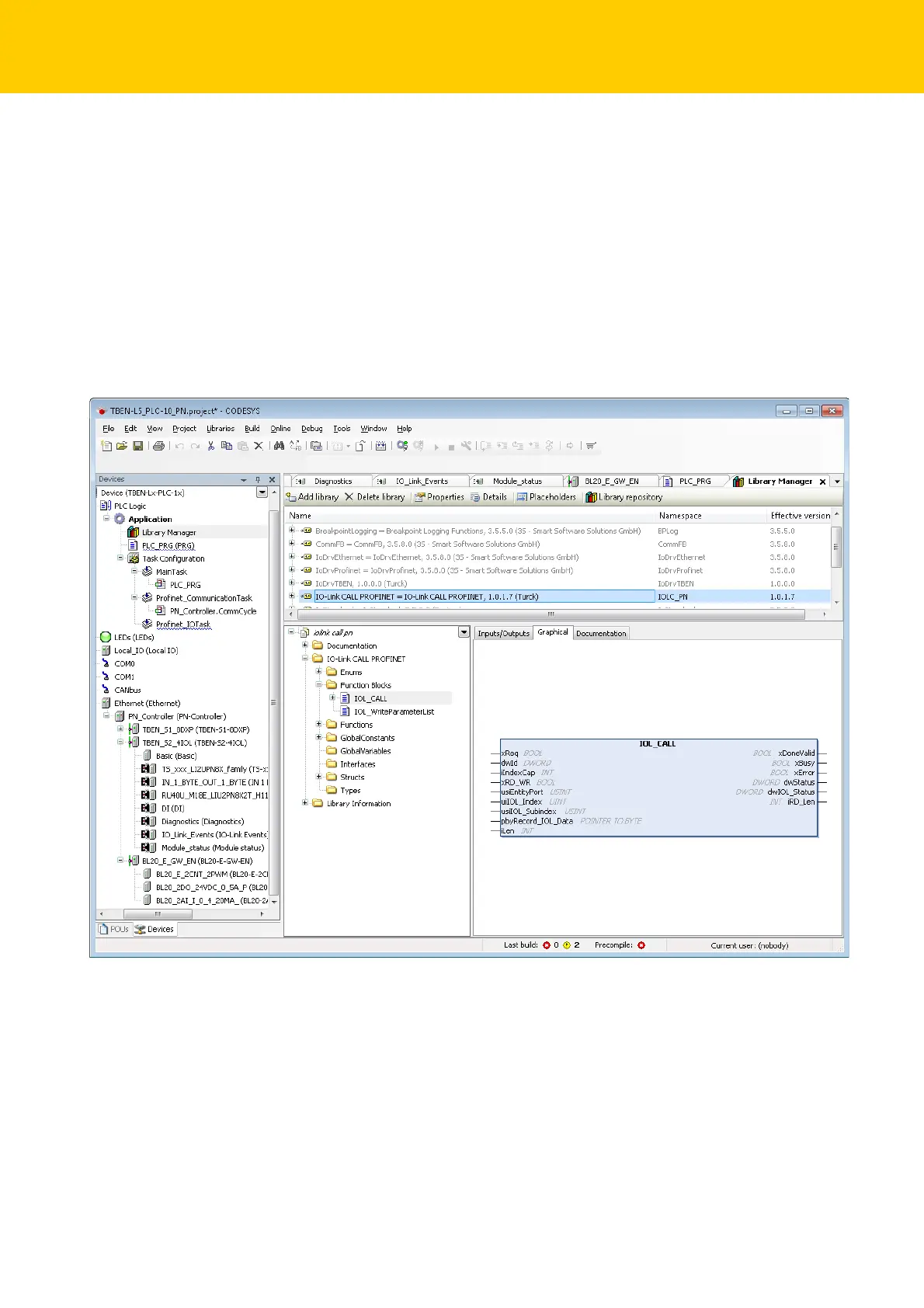Expand the TBEN_S1_8DXP device node
This screenshot has height=1308, width=924.
pyautogui.click(x=120, y=729)
